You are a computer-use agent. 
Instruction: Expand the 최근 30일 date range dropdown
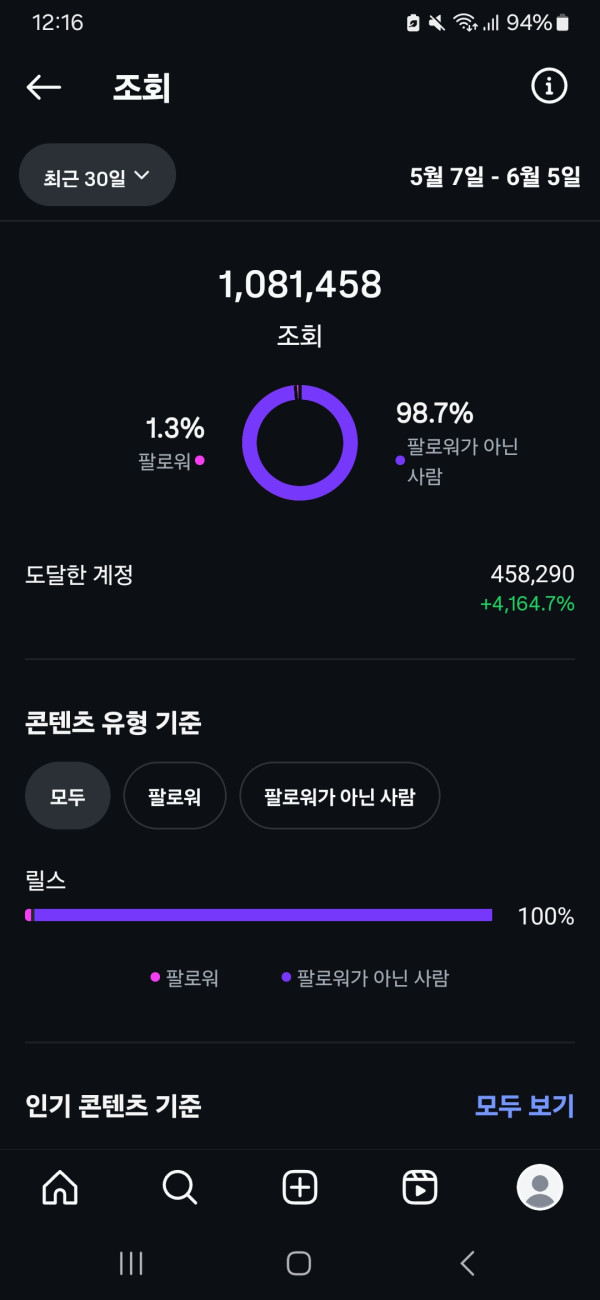97,177
